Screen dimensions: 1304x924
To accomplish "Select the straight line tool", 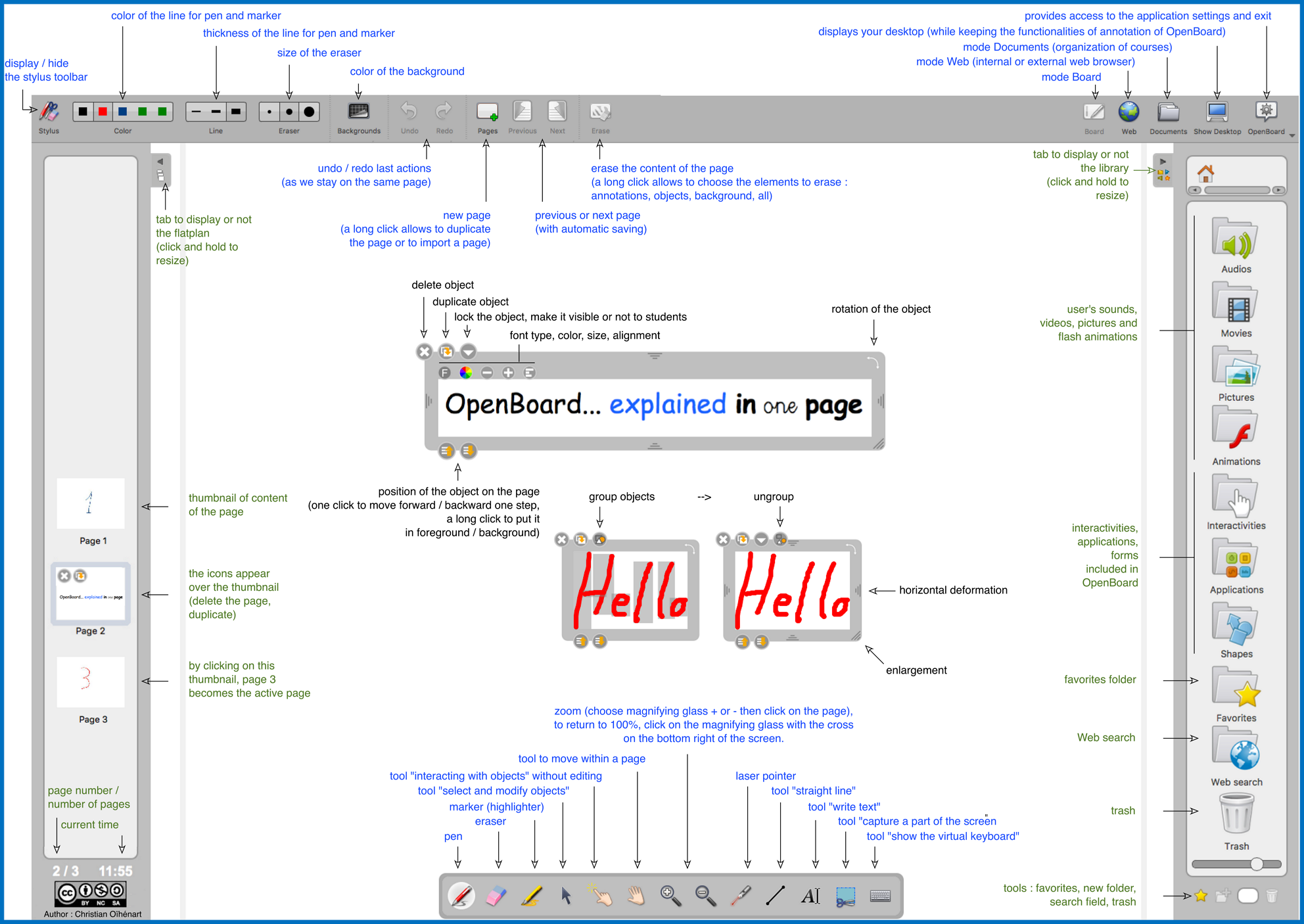I will (x=776, y=895).
